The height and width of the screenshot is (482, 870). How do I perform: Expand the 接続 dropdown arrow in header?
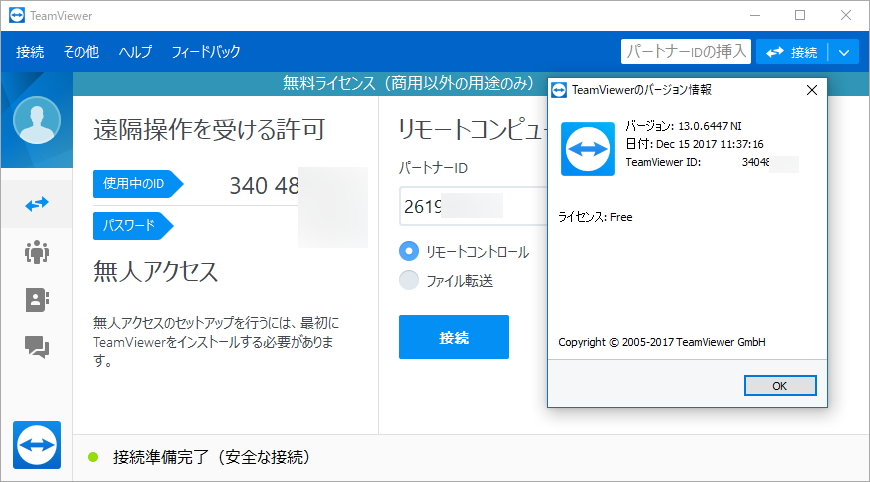(x=844, y=53)
